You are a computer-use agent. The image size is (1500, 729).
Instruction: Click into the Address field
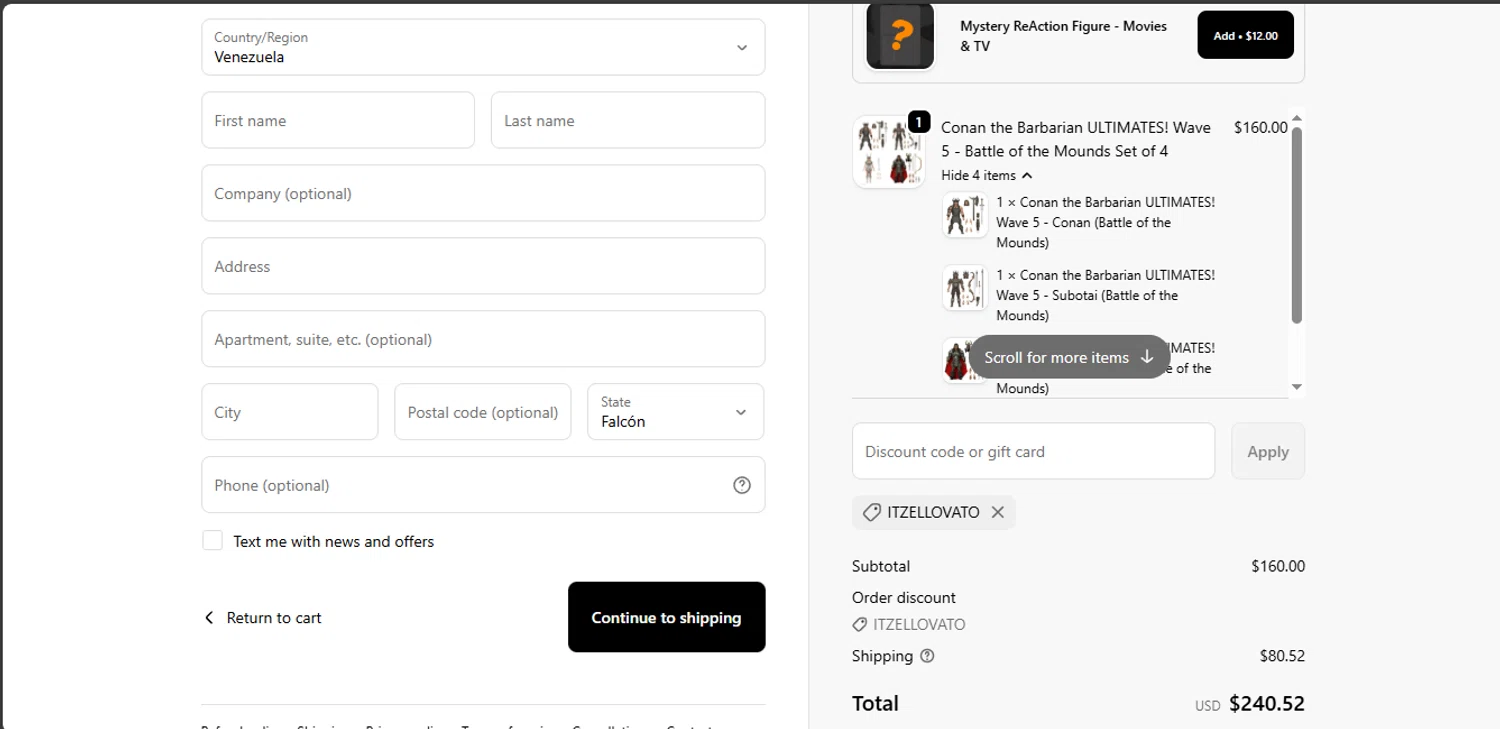483,266
